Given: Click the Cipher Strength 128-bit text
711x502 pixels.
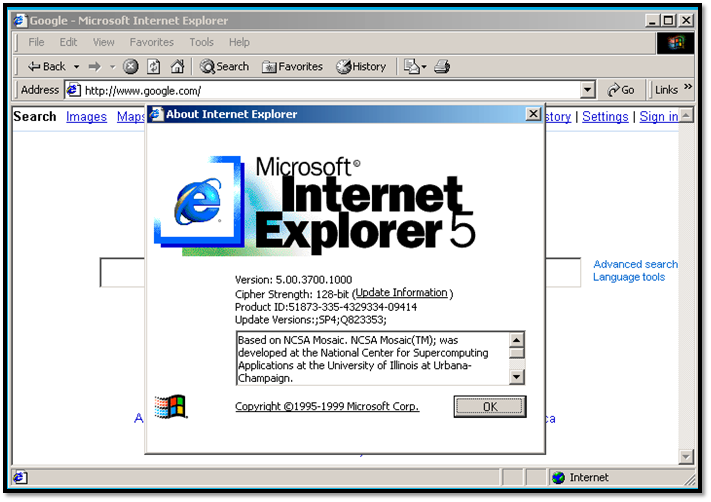Looking at the screenshot, I should pos(292,294).
